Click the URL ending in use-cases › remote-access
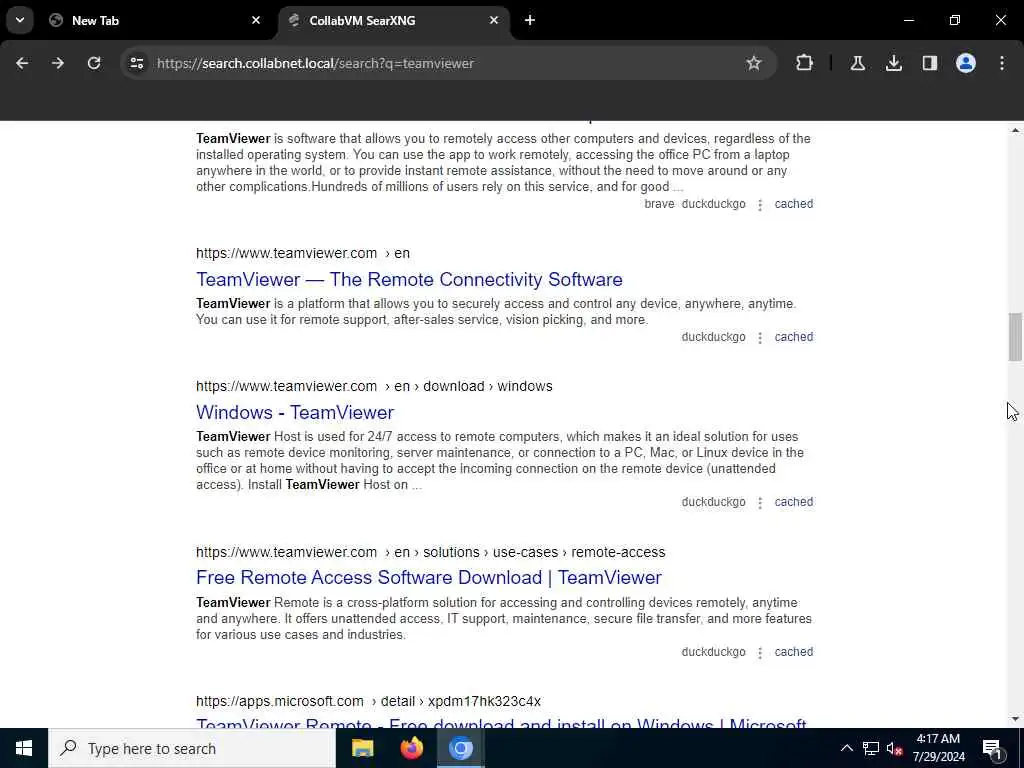 (430, 552)
